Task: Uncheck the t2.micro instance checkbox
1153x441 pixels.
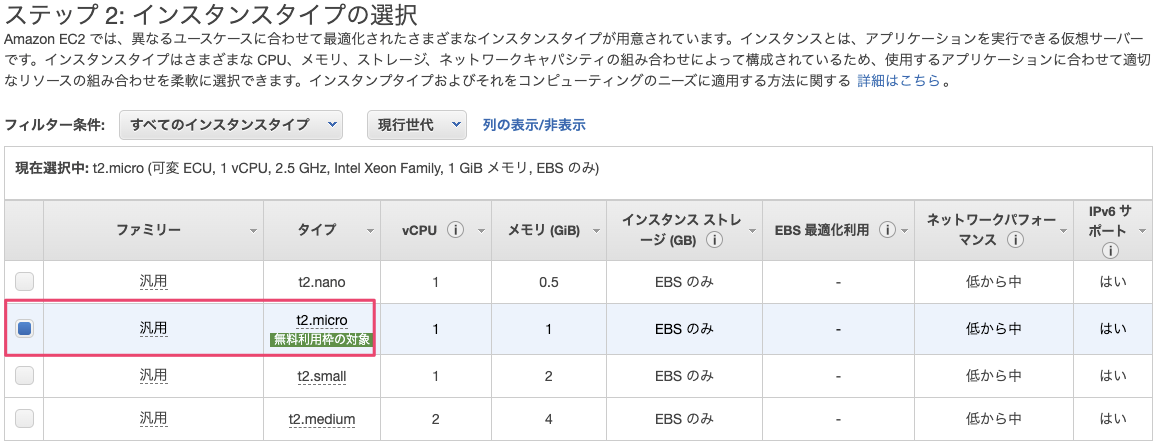Action: (25, 328)
